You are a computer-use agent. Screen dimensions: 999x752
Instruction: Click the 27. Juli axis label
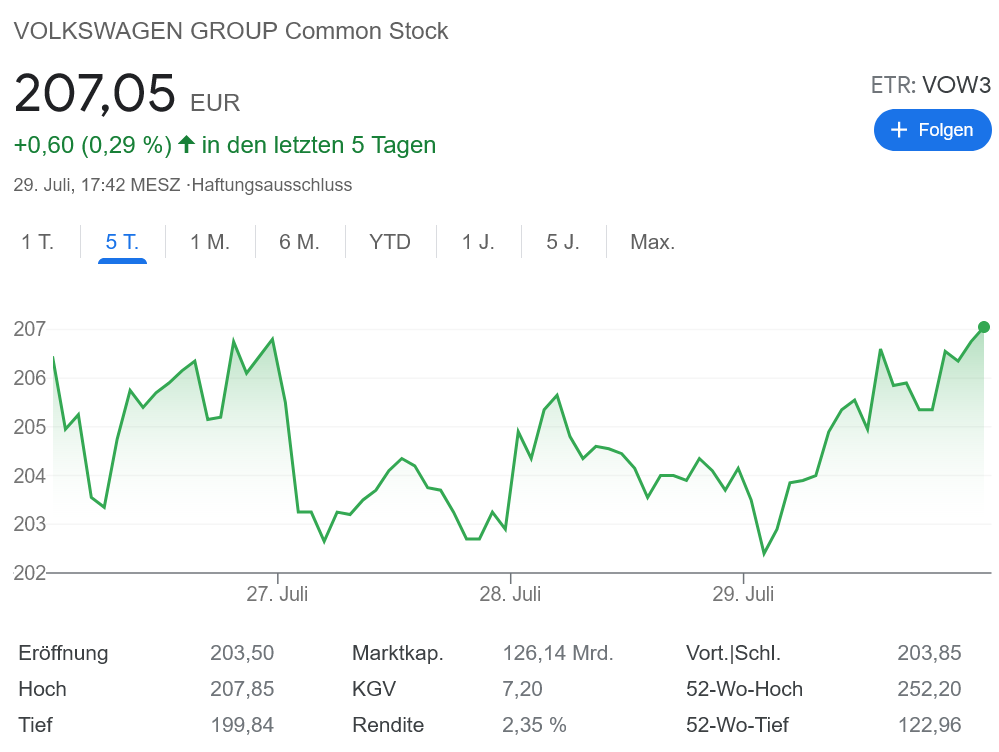[277, 594]
